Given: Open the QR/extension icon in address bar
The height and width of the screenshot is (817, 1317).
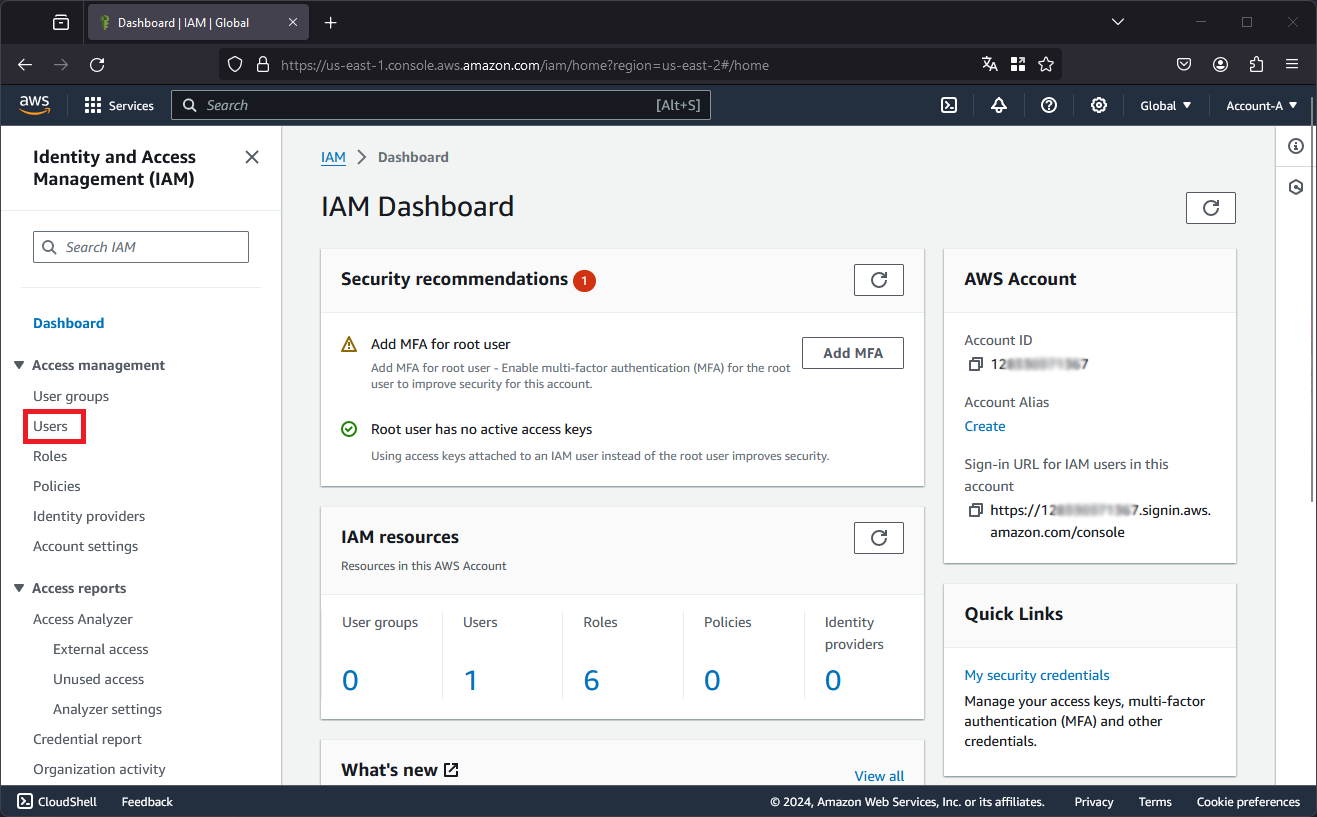Looking at the screenshot, I should pos(1018,64).
